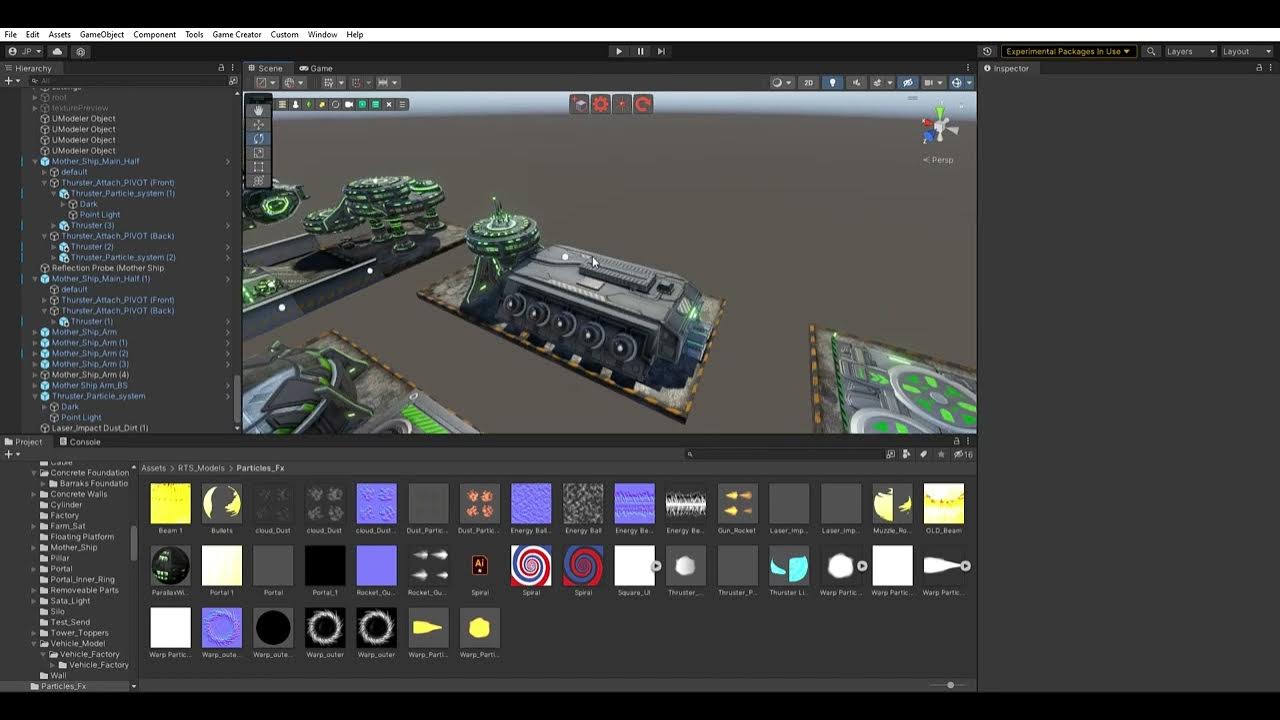
Task: Collapse Mother_Ship_Main_Half in Hierarchy
Action: tap(35, 161)
